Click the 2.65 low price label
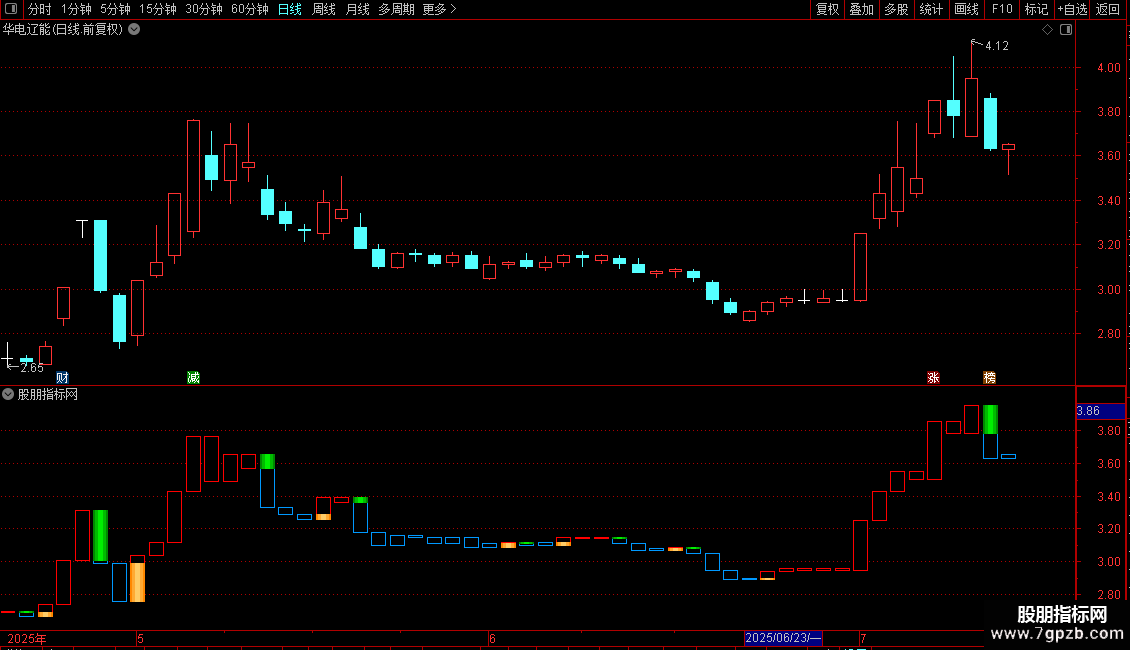This screenshot has height=650, width=1130. [x=32, y=368]
